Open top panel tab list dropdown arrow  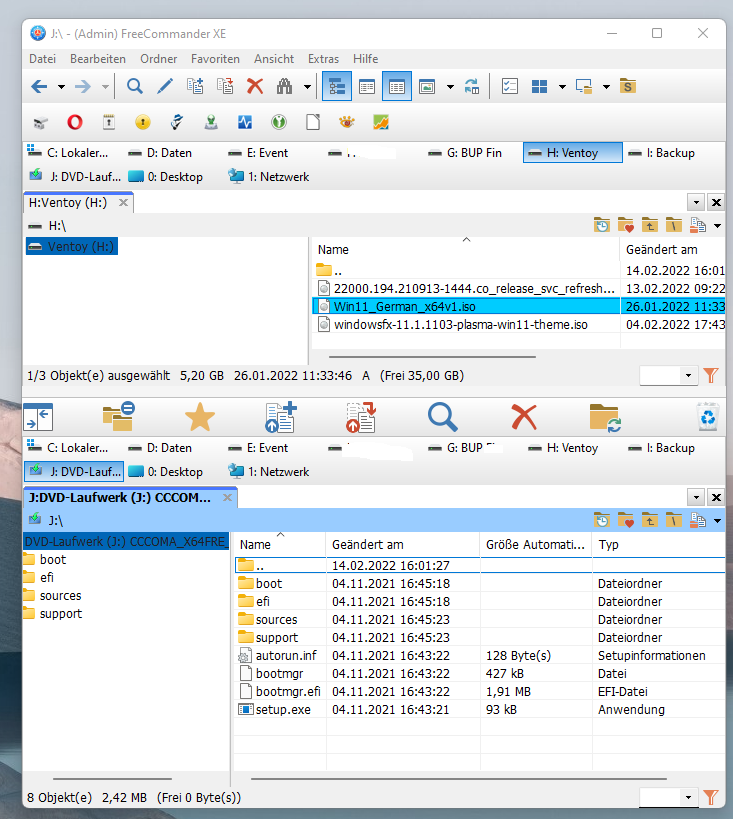click(696, 202)
